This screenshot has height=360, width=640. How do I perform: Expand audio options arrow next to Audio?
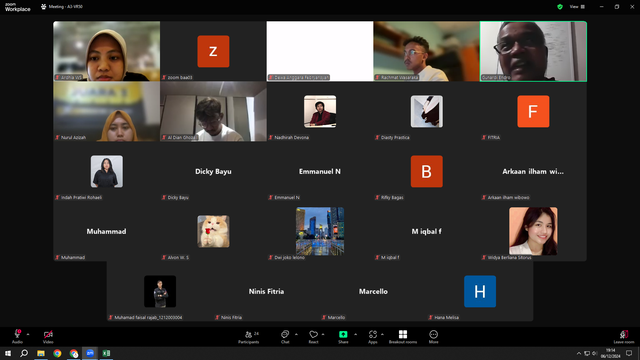click(28, 334)
